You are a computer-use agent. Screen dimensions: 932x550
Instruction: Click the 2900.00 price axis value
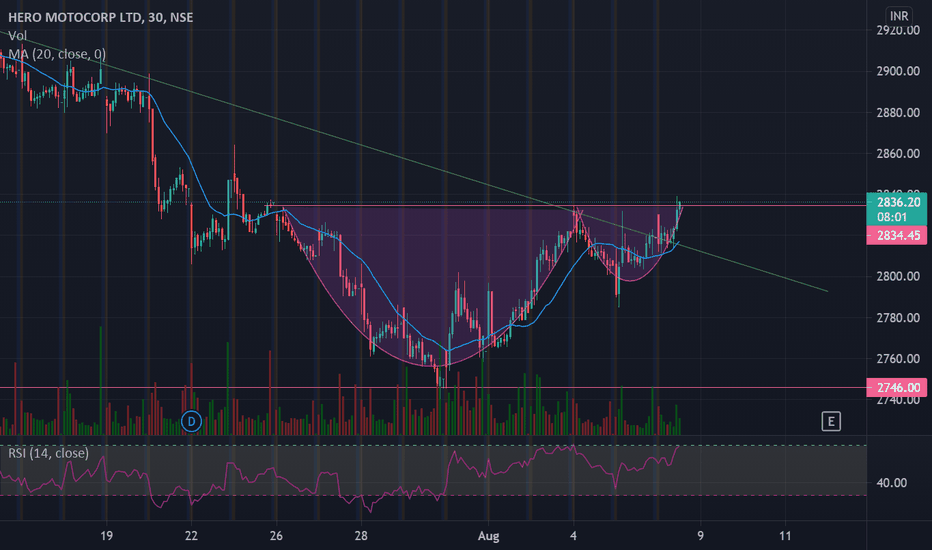[898, 71]
